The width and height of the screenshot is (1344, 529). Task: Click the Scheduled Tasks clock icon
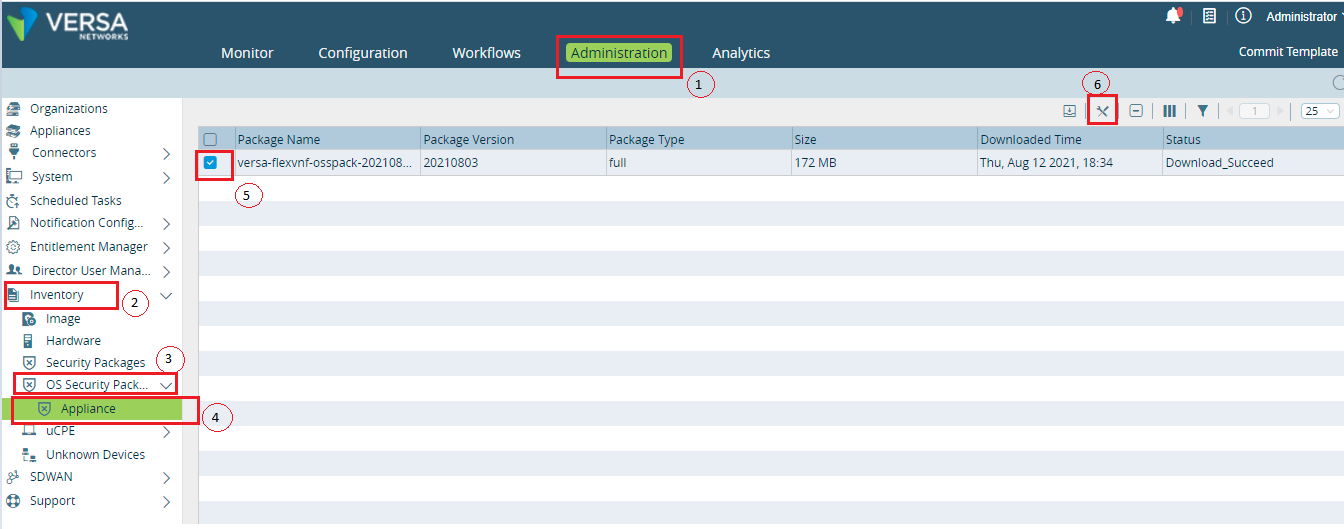[13, 200]
